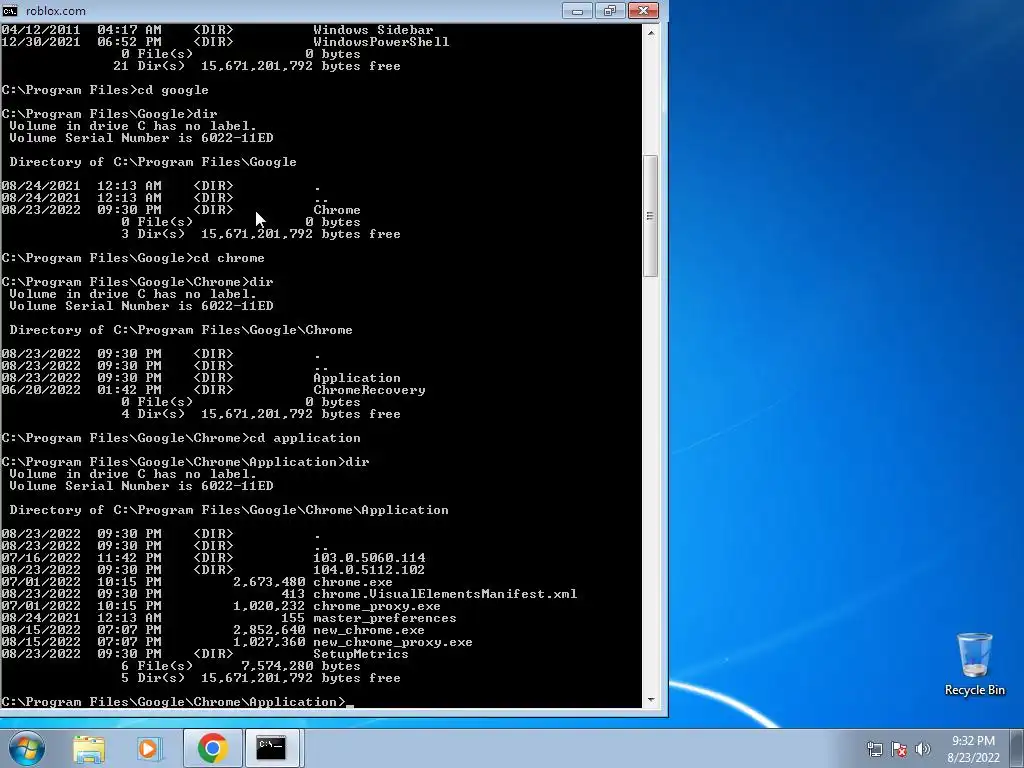This screenshot has height=768, width=1024.
Task: Close the roblox.com console window
Action: (643, 10)
